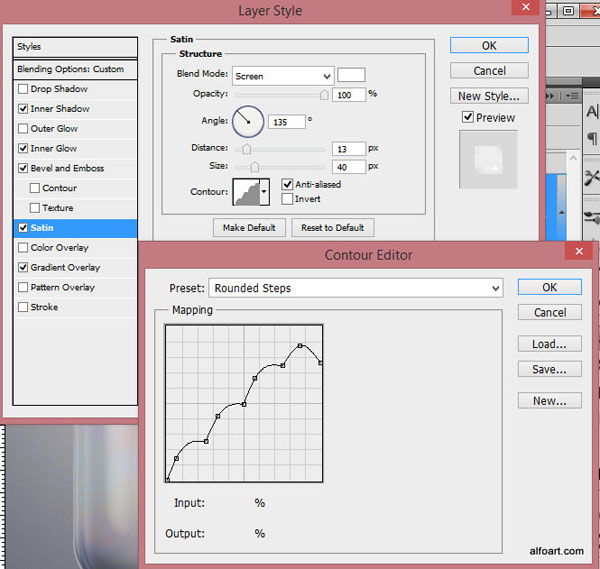Viewport: 600px width, 569px height.
Task: Click the style preview thumbnail
Action: [x=488, y=160]
